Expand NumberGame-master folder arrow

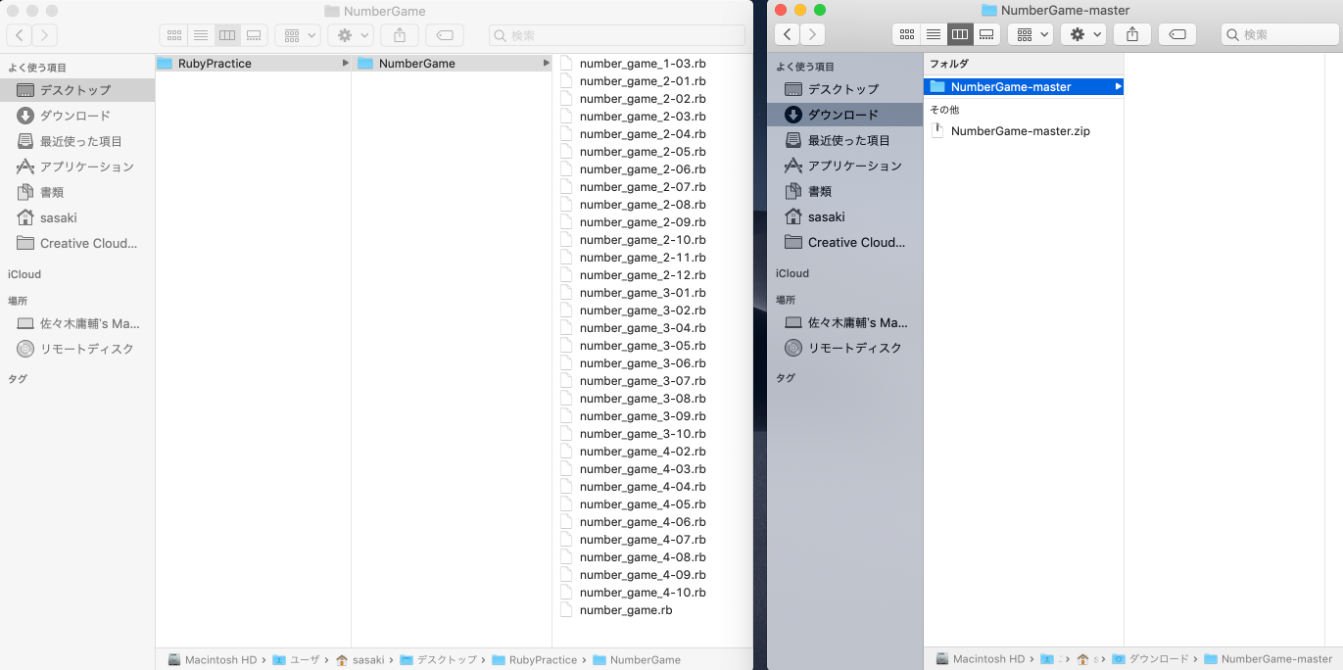click(1118, 87)
